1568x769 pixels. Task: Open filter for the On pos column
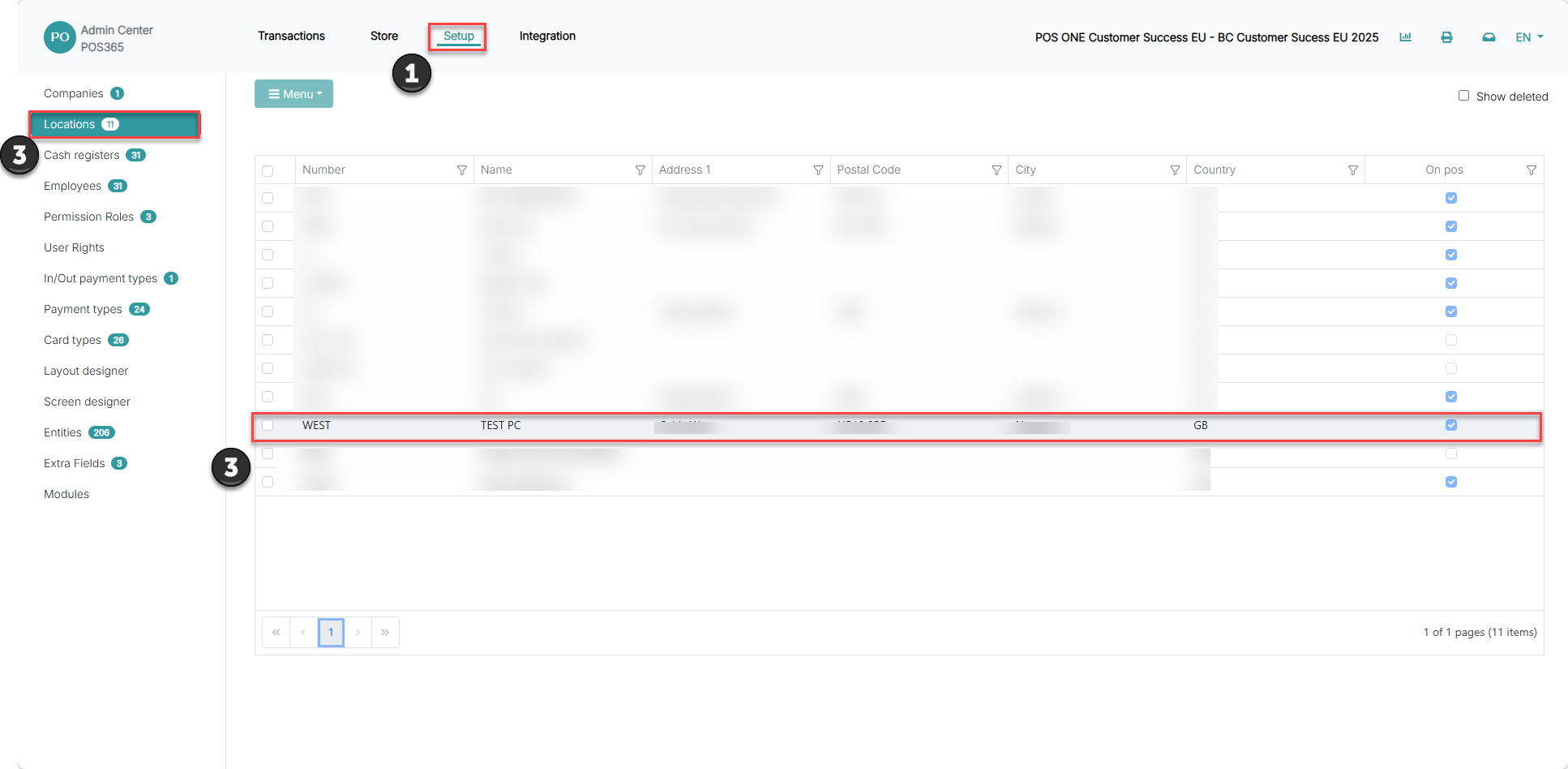[x=1532, y=170]
